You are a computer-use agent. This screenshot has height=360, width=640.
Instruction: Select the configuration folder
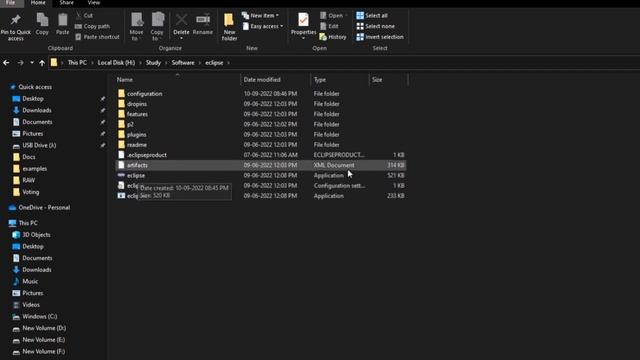coord(261,93)
